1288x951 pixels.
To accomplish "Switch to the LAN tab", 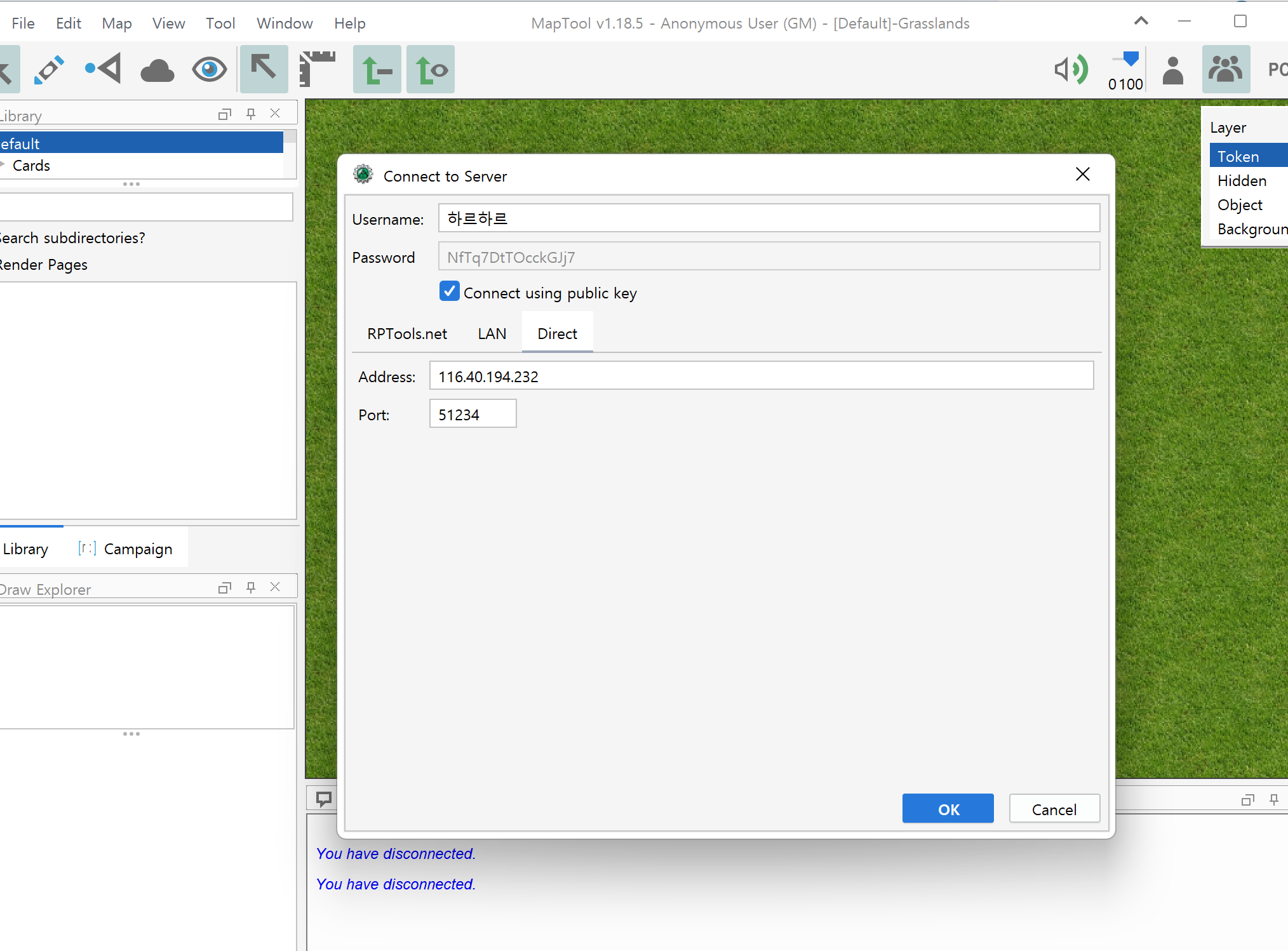I will coord(492,334).
